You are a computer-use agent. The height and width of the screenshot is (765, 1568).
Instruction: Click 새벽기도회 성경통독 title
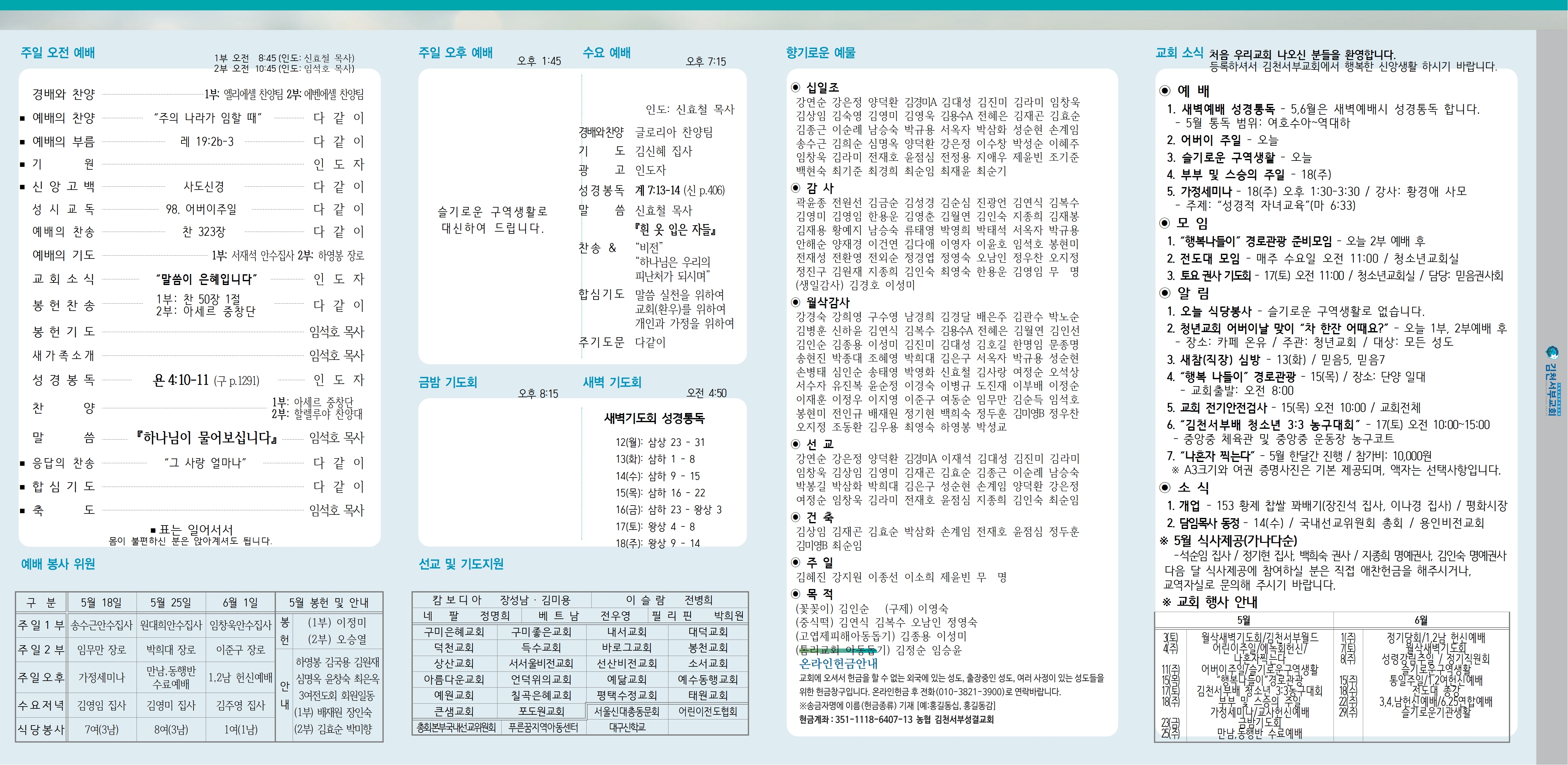pos(654,418)
